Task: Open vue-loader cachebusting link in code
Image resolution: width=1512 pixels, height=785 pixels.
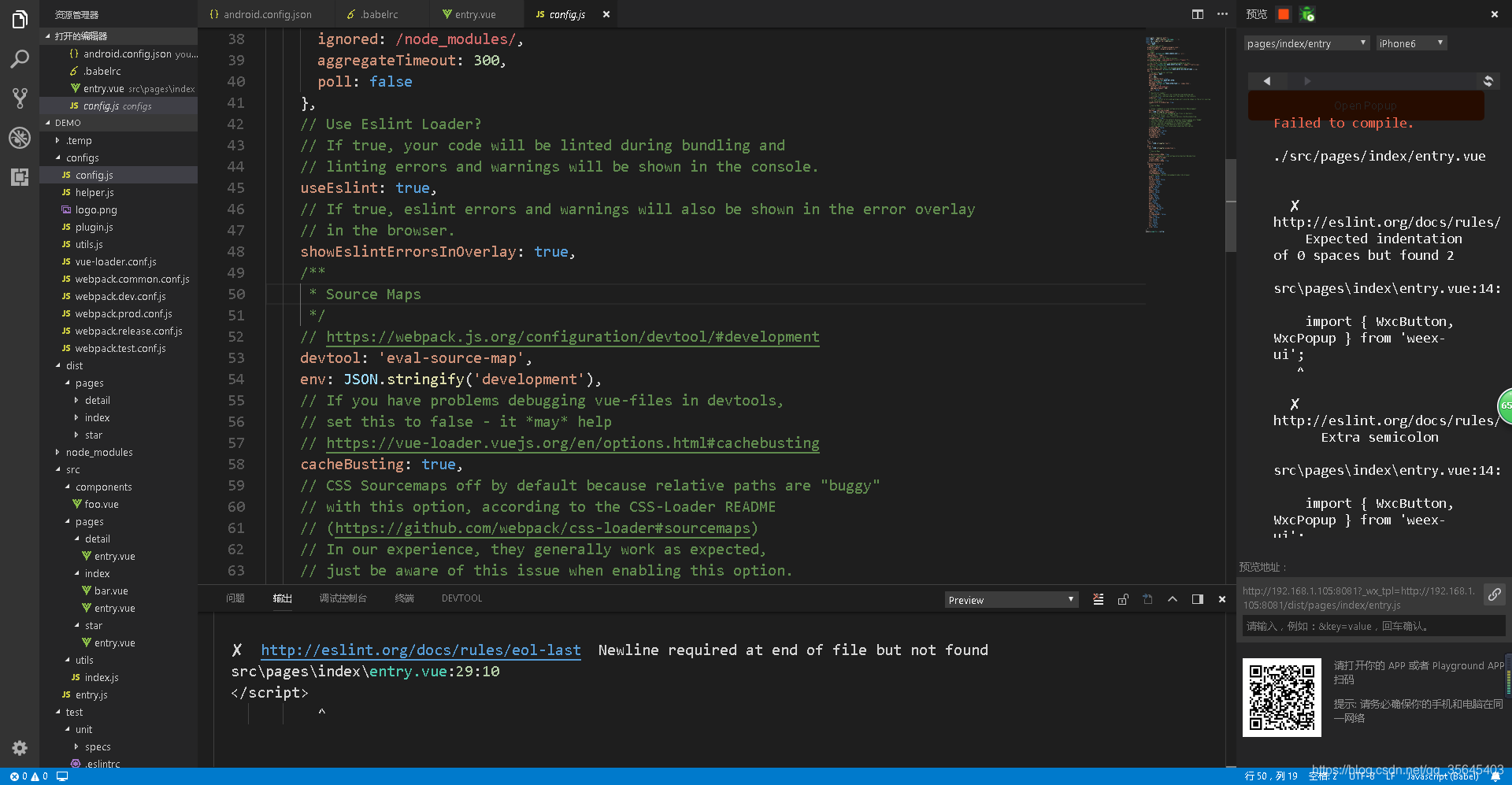Action: (573, 443)
